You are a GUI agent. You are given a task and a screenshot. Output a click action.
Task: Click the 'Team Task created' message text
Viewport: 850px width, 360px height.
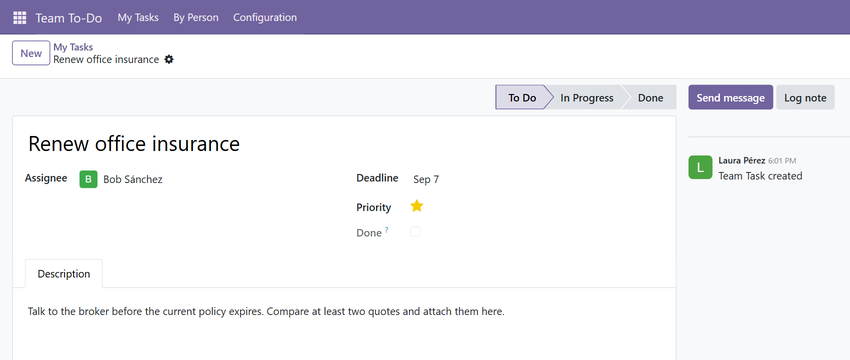(x=760, y=176)
